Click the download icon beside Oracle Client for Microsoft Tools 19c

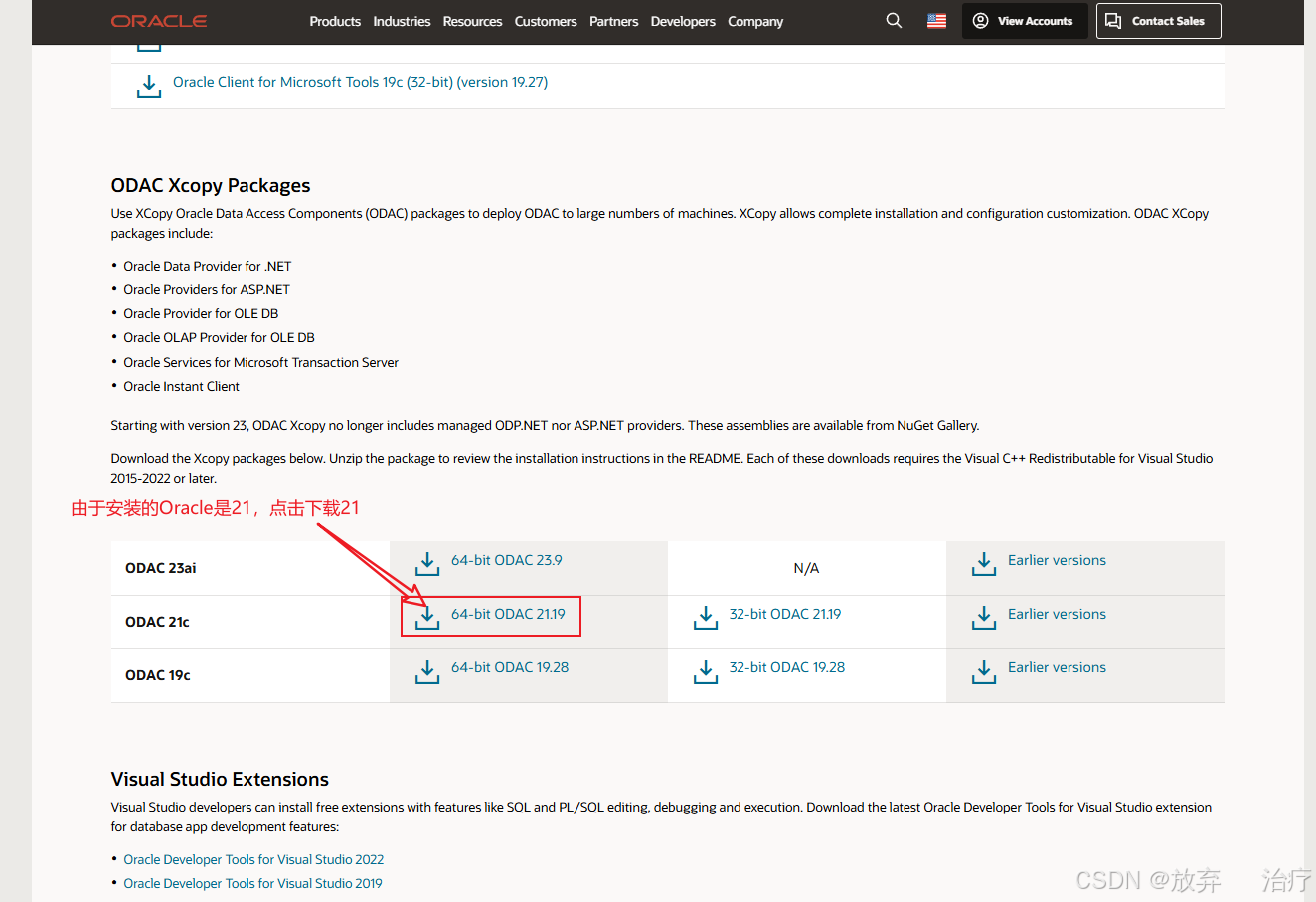148,86
